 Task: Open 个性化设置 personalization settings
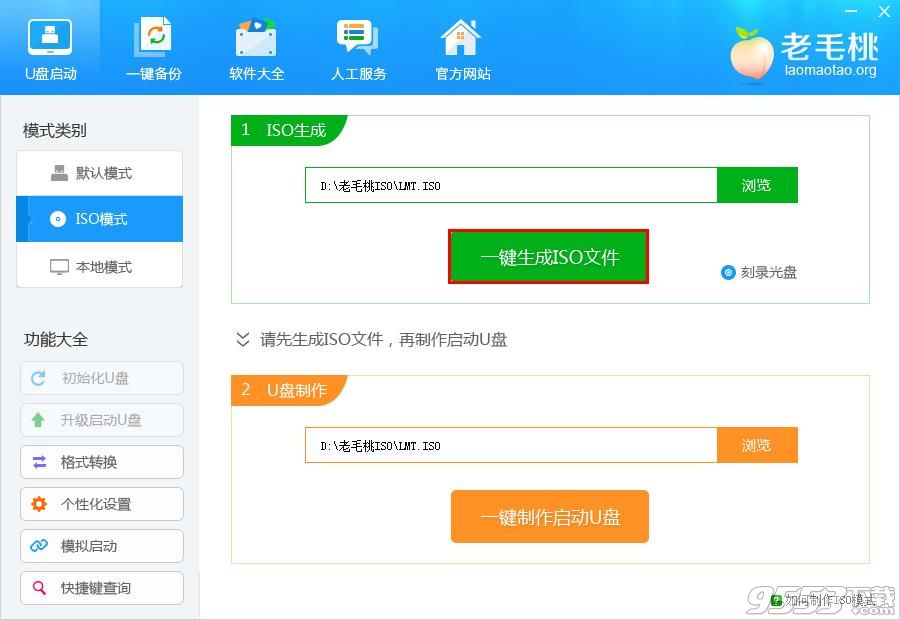(x=101, y=504)
